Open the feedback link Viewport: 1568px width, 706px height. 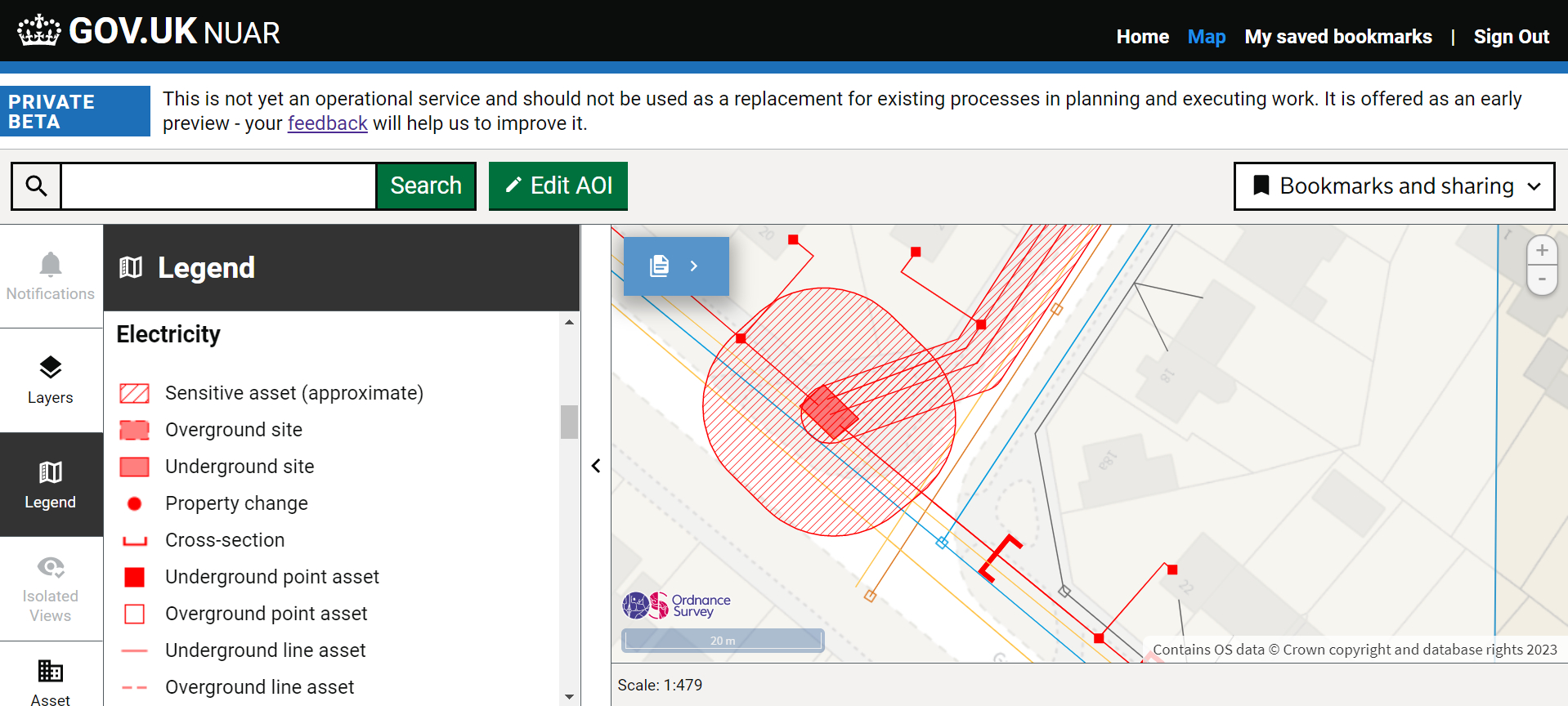[327, 123]
